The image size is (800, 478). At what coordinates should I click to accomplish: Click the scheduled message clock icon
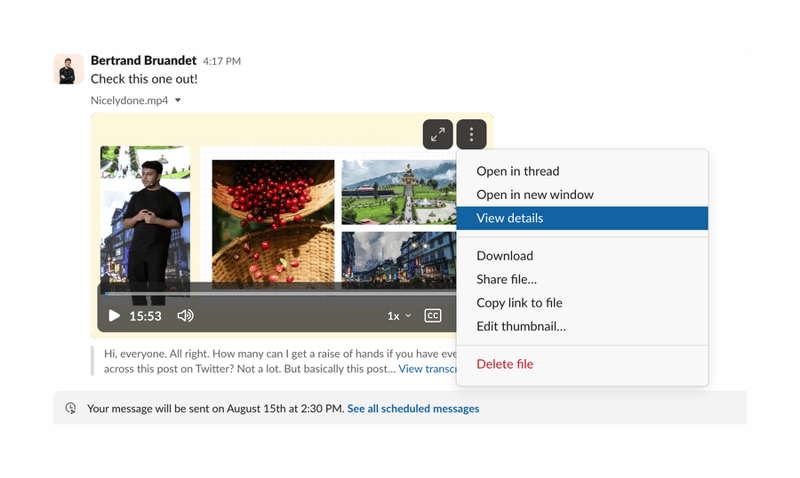71,409
